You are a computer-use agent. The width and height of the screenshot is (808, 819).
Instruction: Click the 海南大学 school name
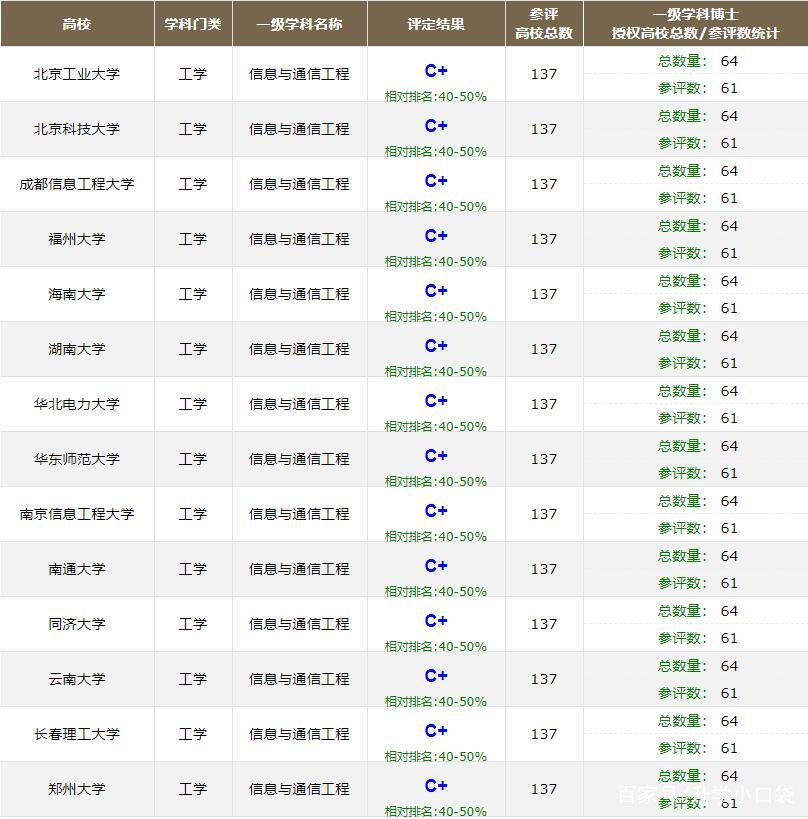[x=77, y=294]
